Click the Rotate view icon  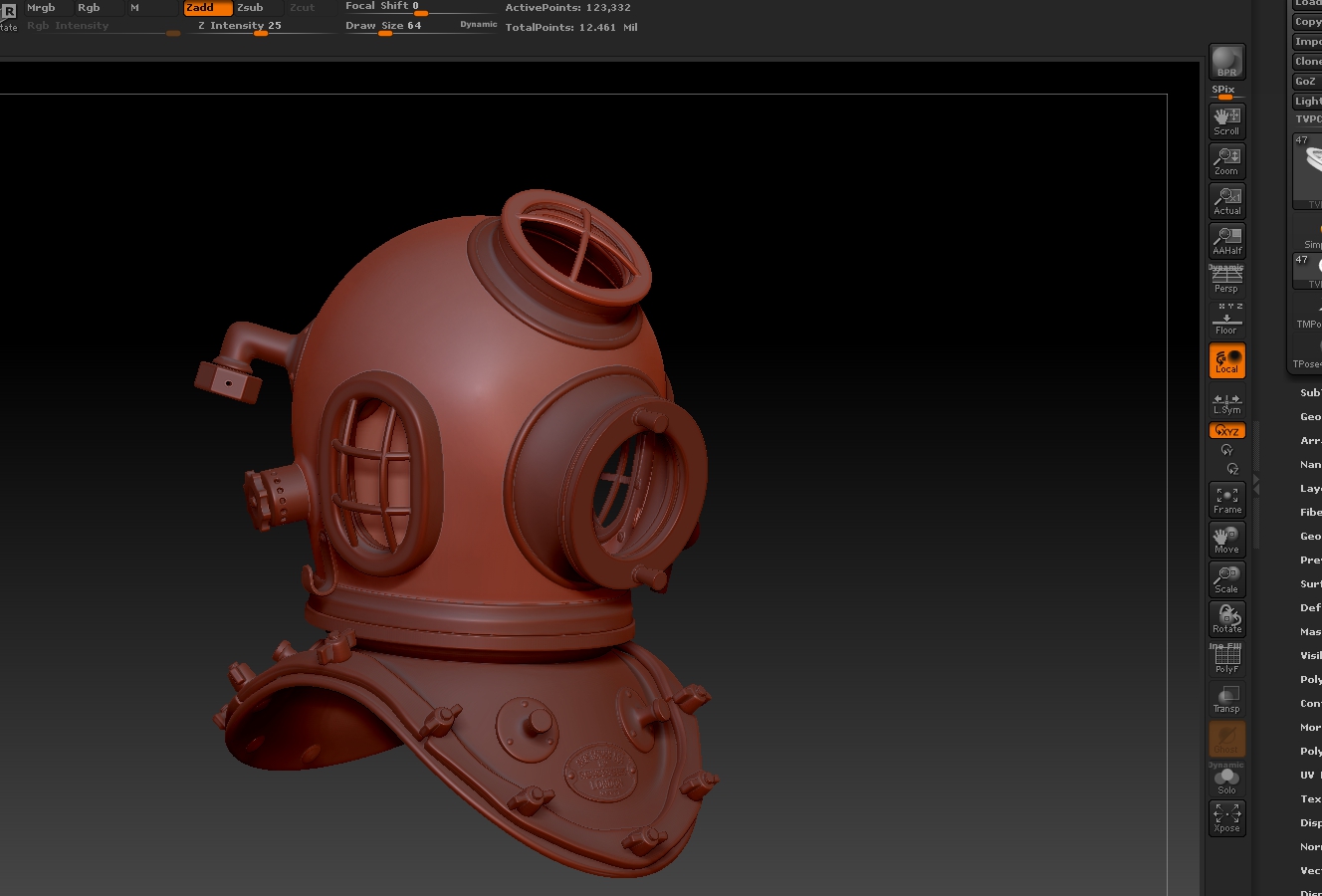point(1226,619)
